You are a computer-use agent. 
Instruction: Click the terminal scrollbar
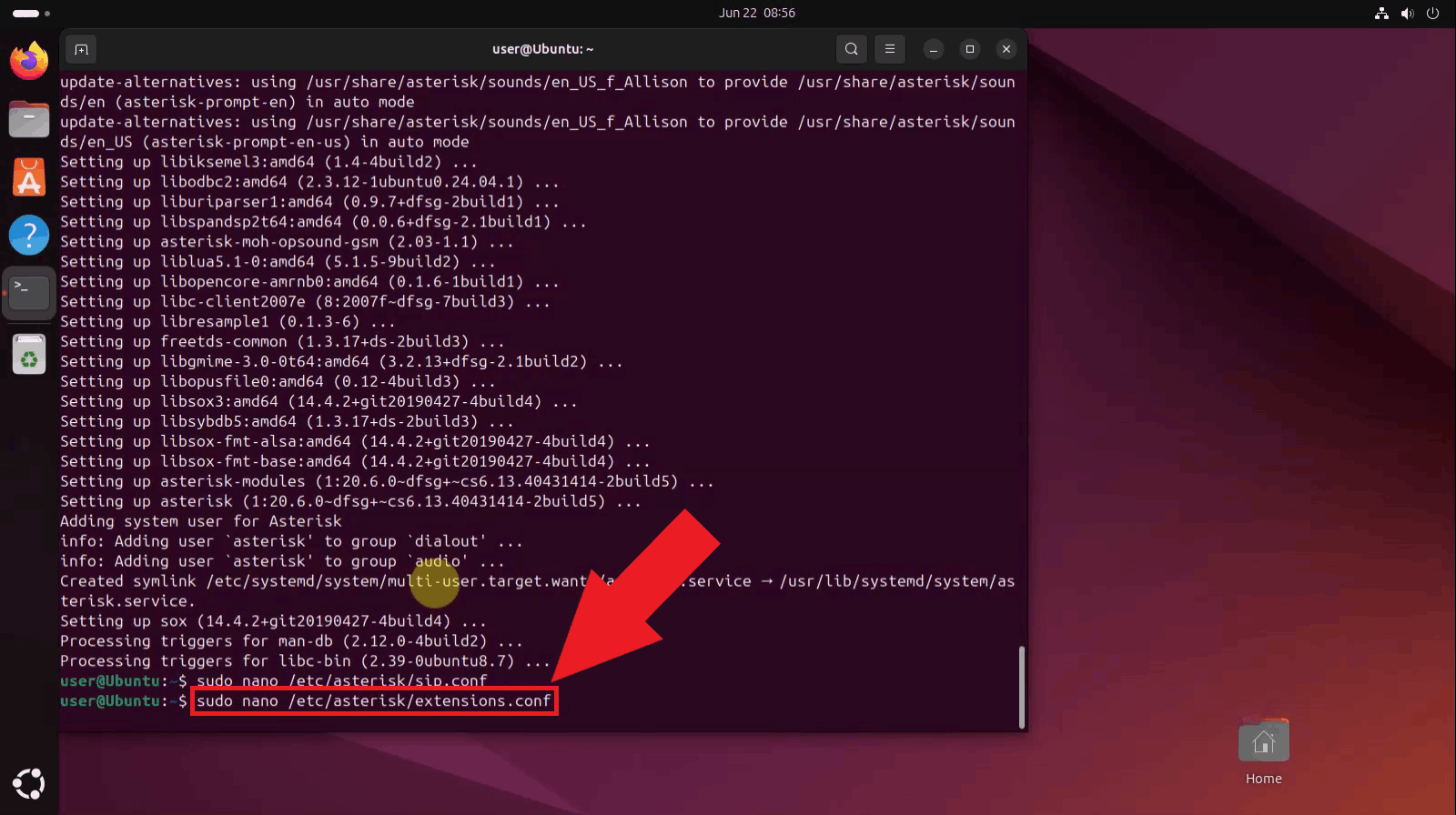coord(1022,687)
